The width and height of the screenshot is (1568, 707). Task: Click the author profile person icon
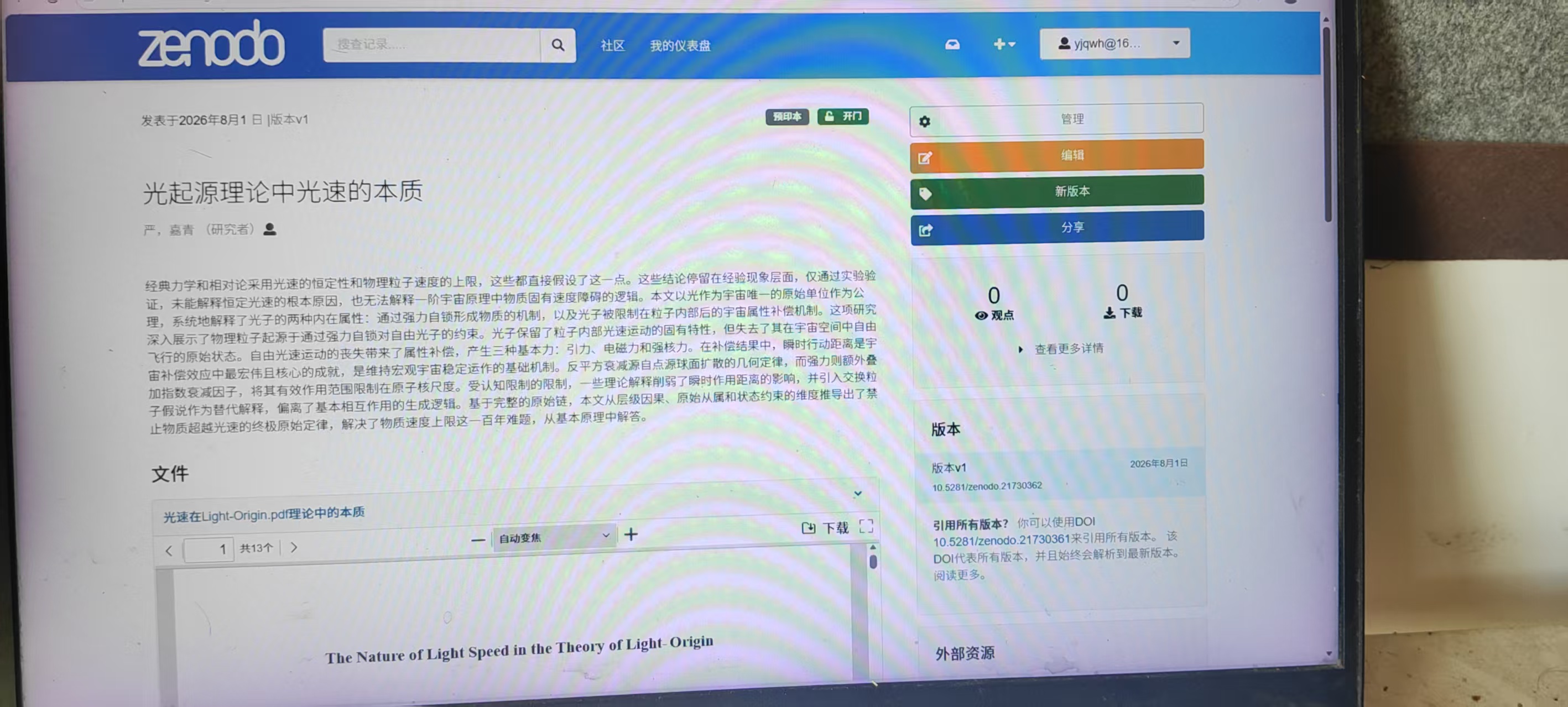(x=270, y=229)
